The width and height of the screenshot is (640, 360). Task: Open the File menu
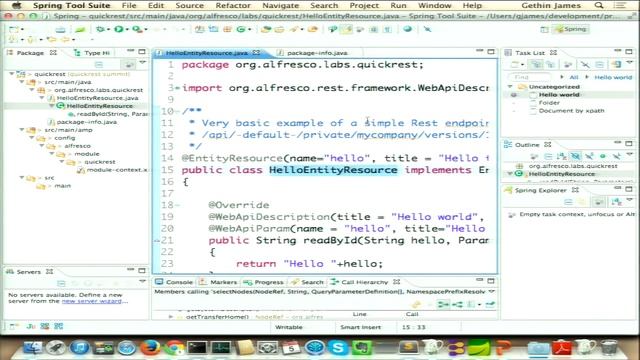(129, 5)
